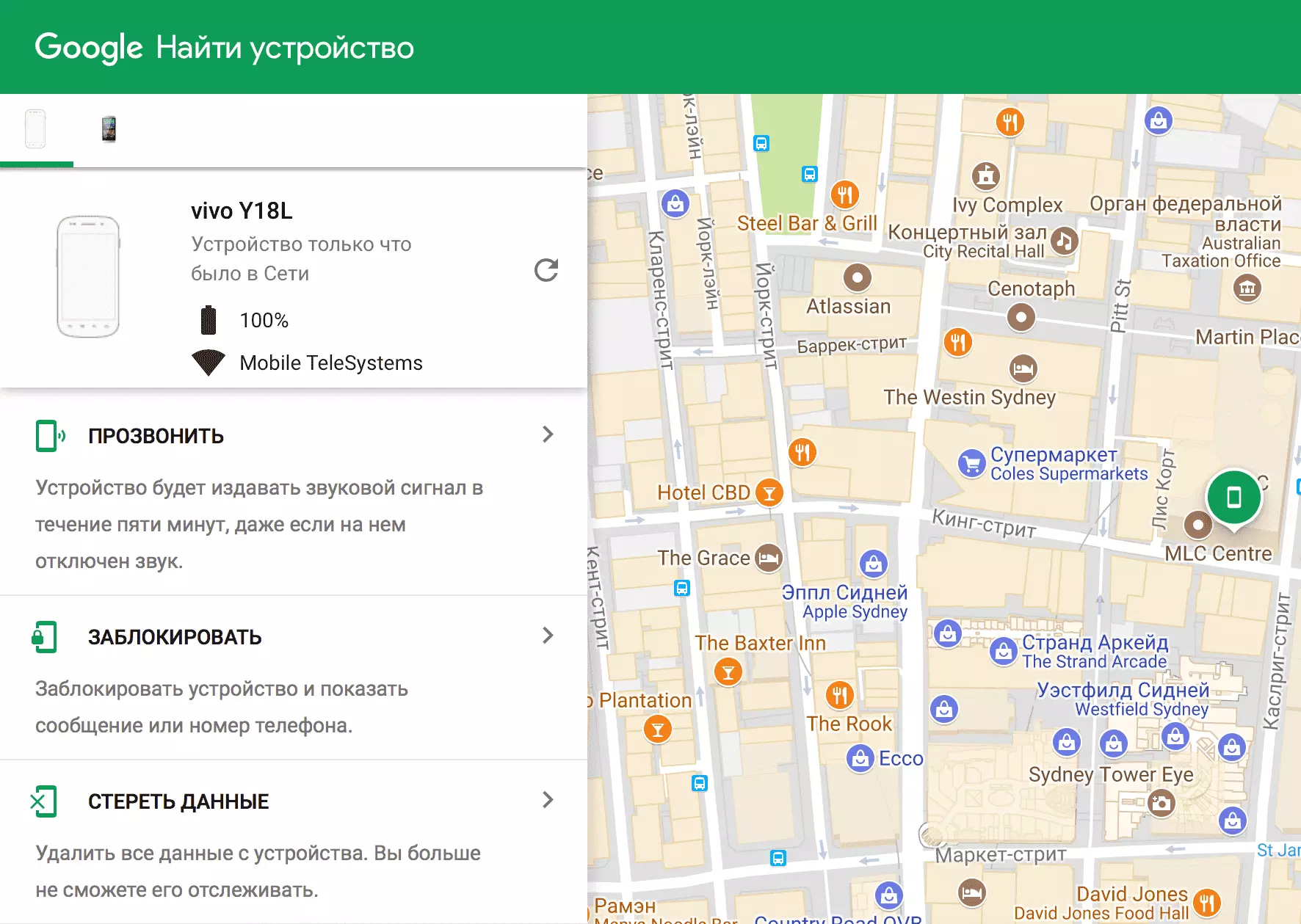The height and width of the screenshot is (924, 1301).
Task: Select the Plantation bar marker
Action: pyautogui.click(x=658, y=730)
